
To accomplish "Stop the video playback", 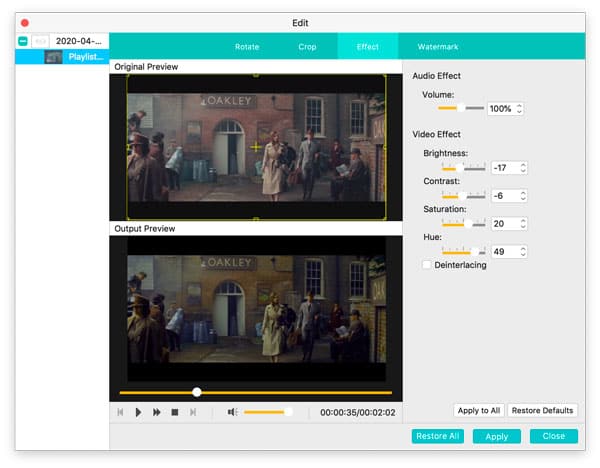I will 175,412.
